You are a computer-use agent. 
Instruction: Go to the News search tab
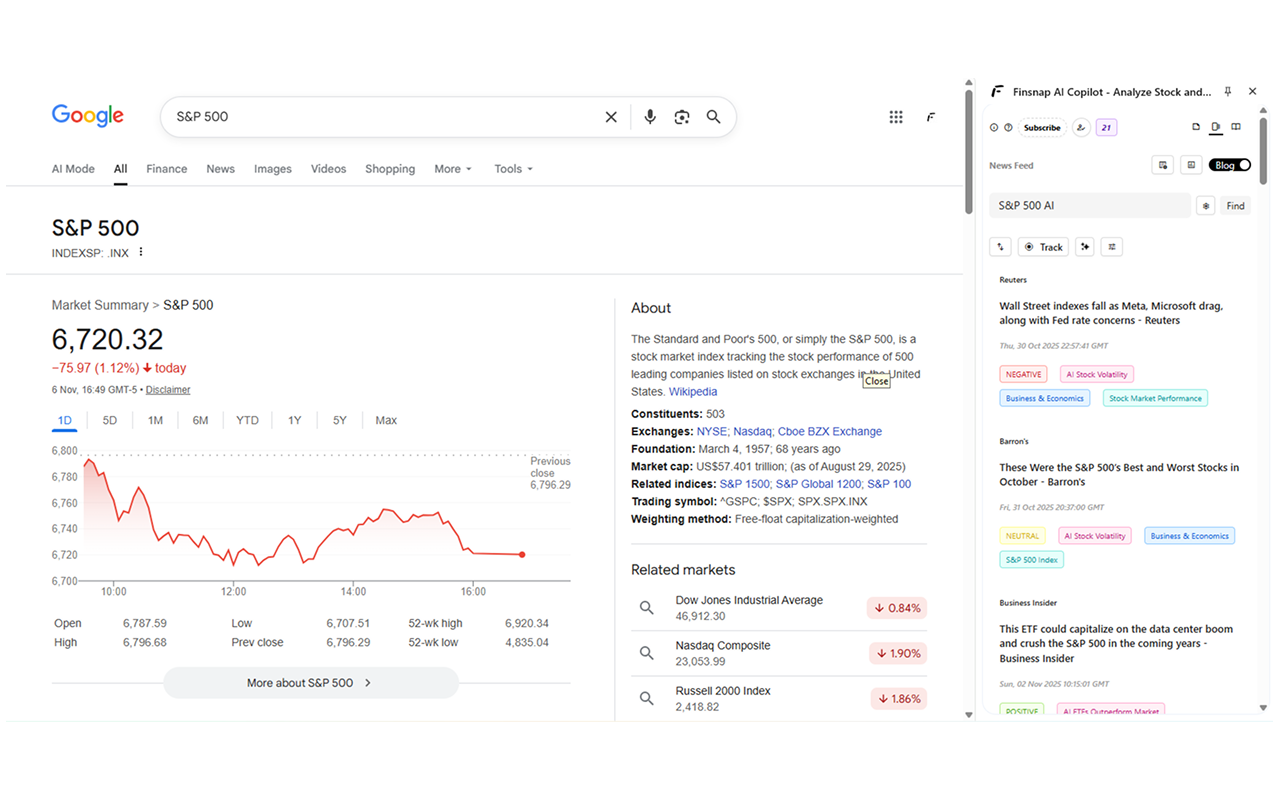pyautogui.click(x=220, y=169)
